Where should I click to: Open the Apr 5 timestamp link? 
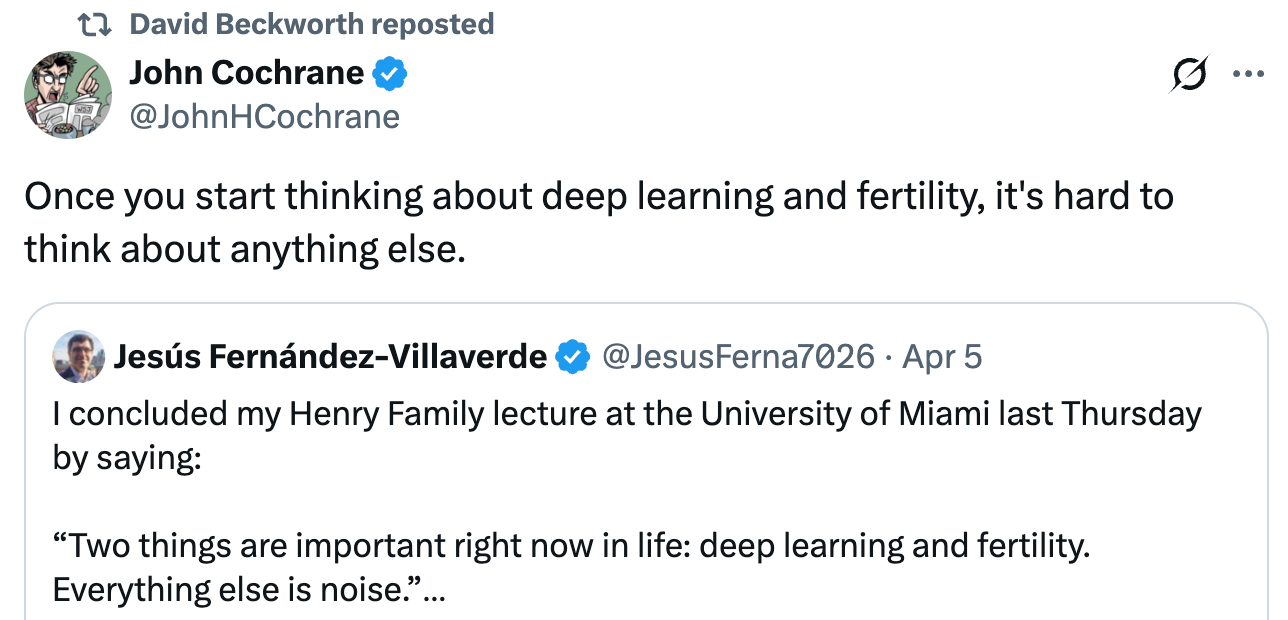click(x=942, y=357)
